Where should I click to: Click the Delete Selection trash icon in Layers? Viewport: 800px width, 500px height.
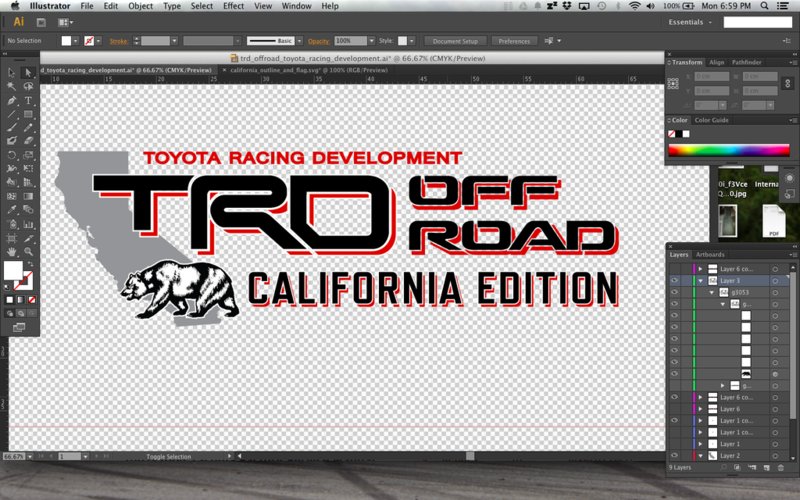click(781, 467)
